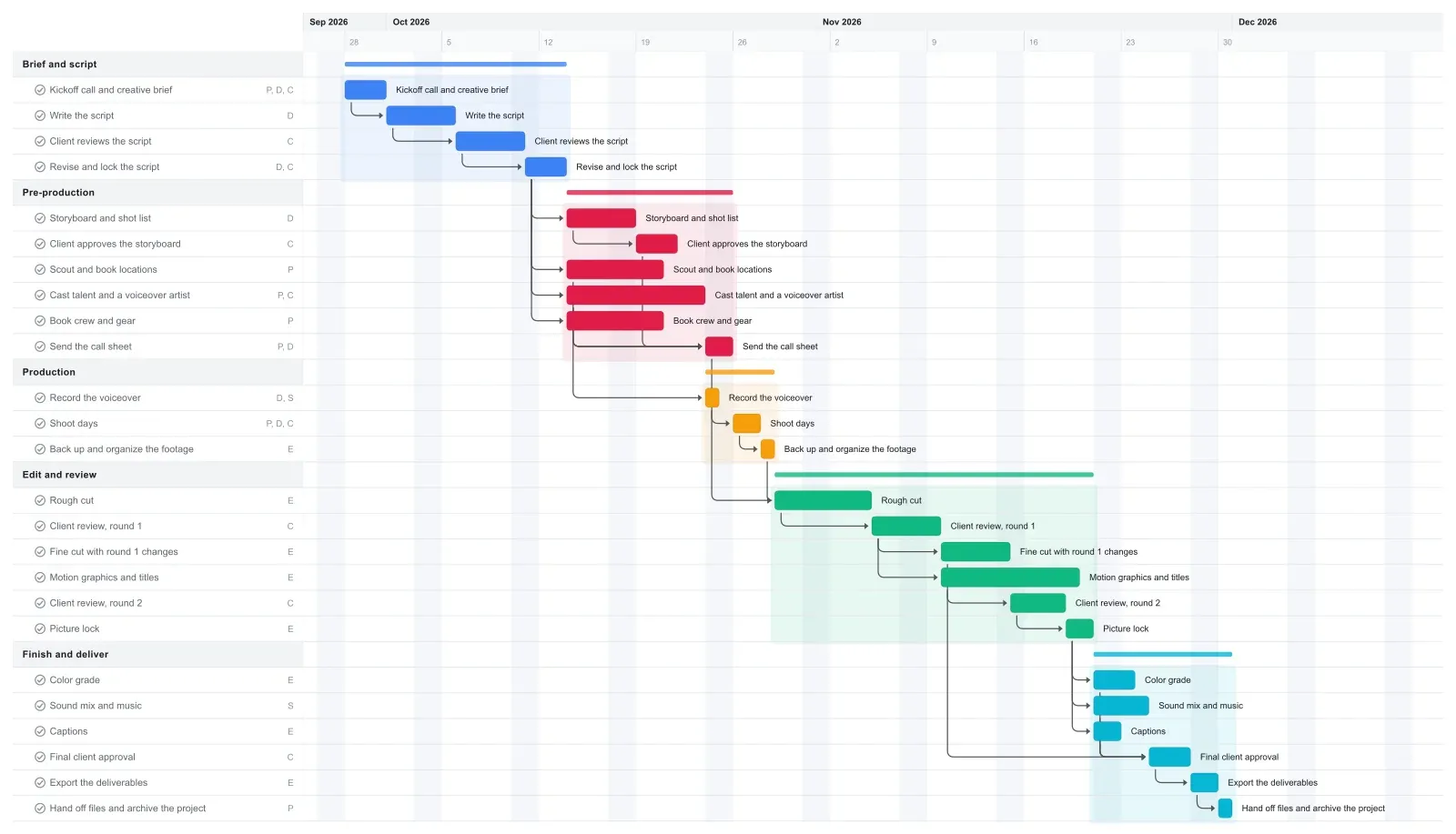Screen dimensions: 1456x834
Task: Click check icon beside Motion graphics and titles
Action: click(40, 578)
